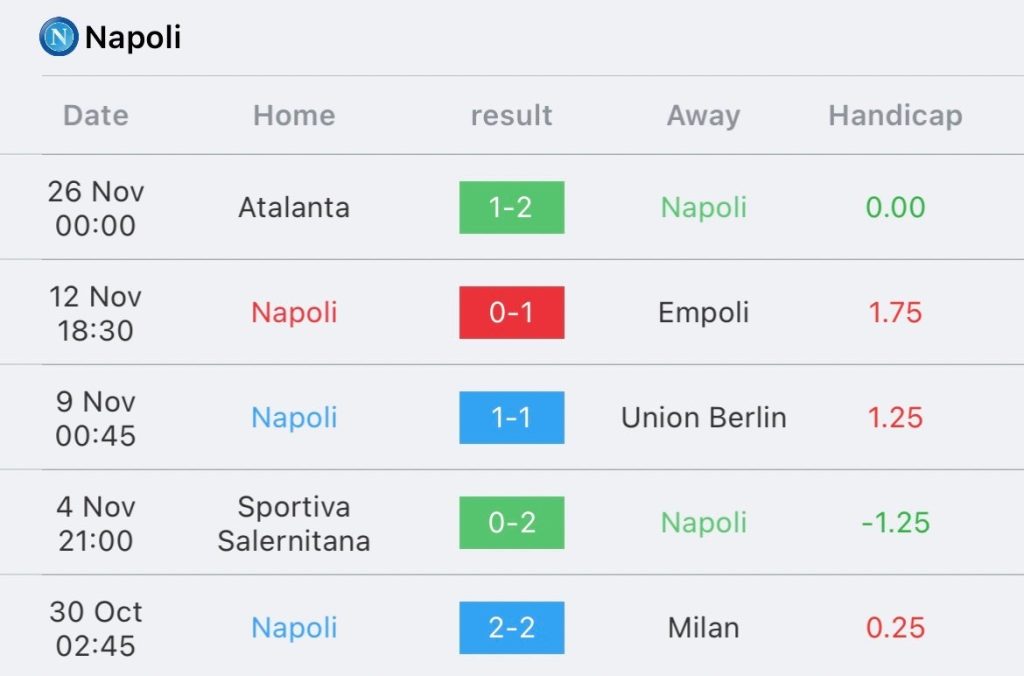Click the -1.25 handicap value
The height and width of the screenshot is (676, 1024).
tap(895, 523)
